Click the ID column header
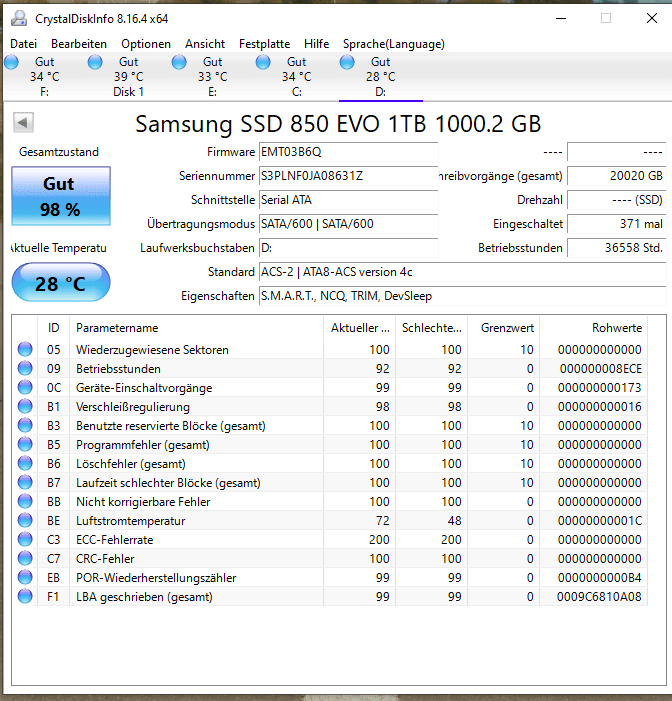The image size is (672, 701). coord(54,328)
